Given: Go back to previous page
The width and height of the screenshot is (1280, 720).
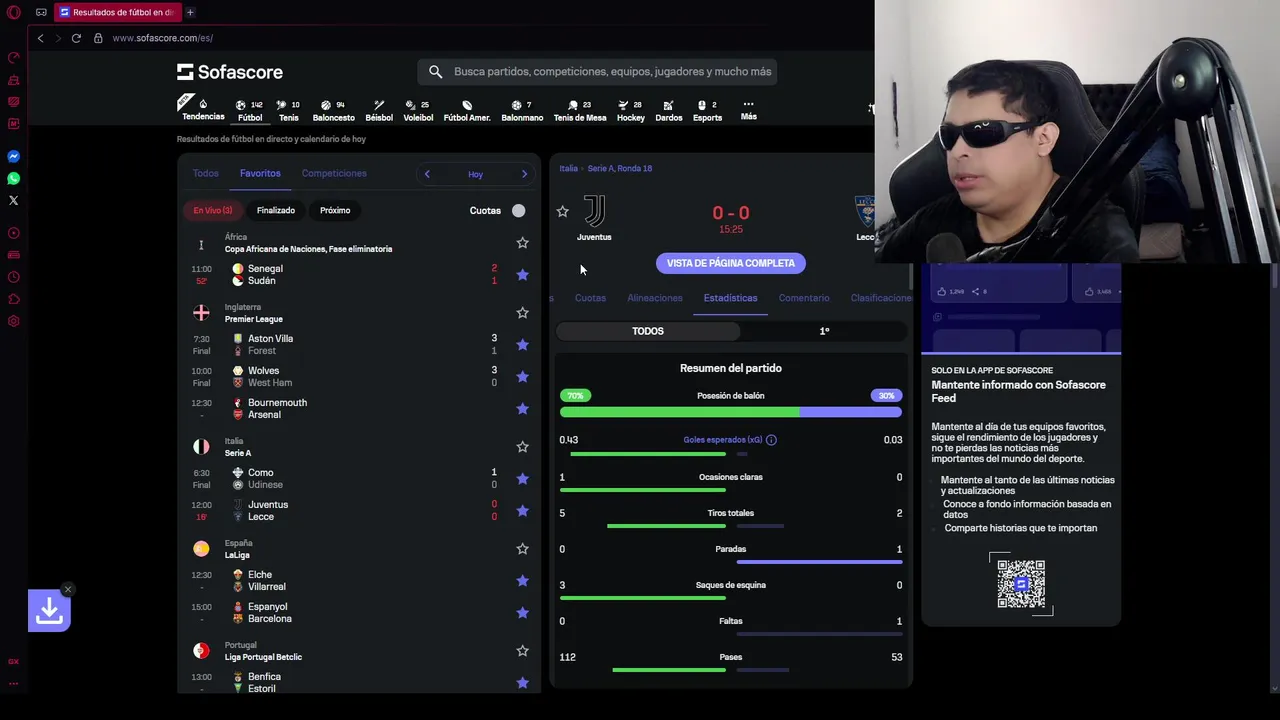Looking at the screenshot, I should [x=40, y=38].
